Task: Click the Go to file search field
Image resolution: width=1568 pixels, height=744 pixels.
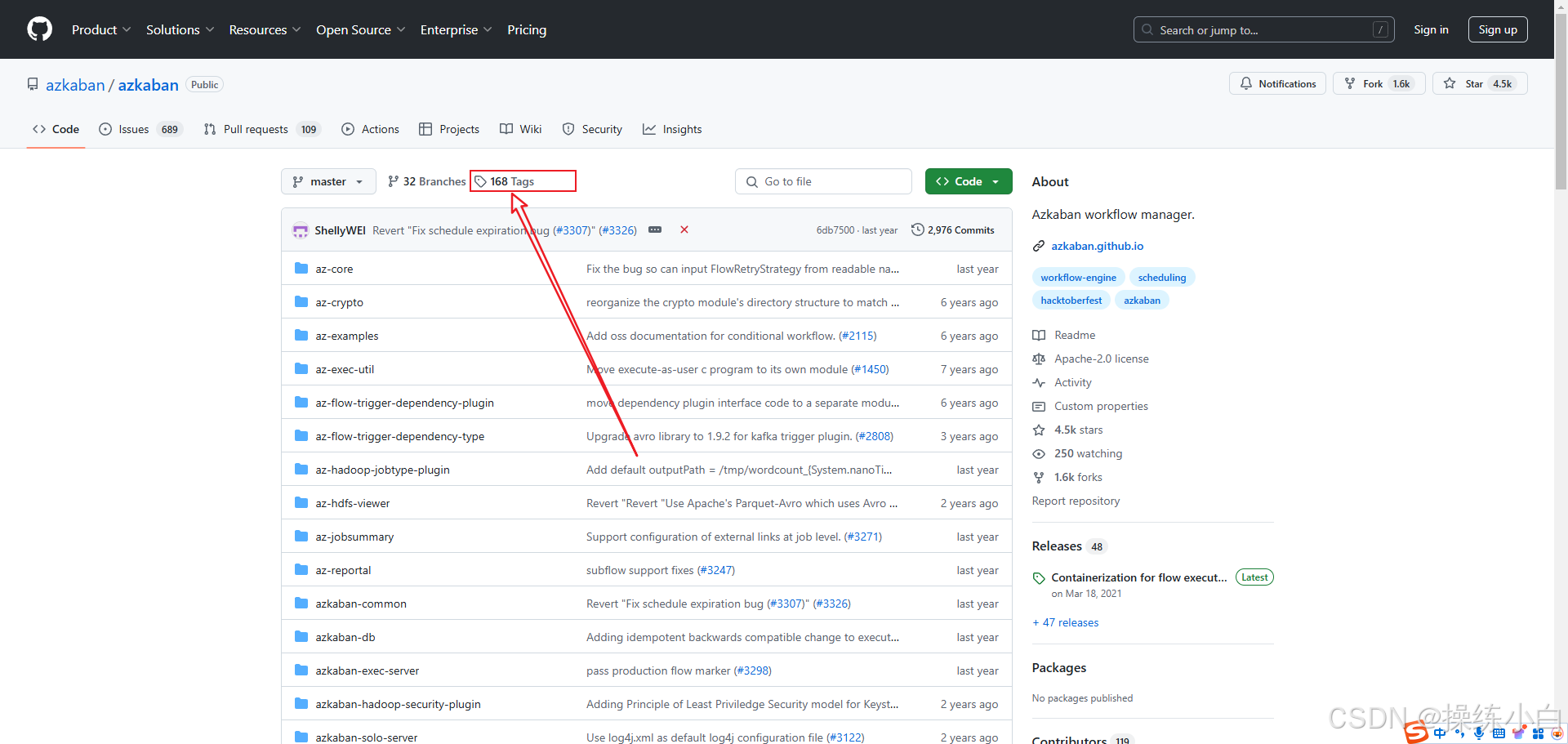Action: point(823,181)
